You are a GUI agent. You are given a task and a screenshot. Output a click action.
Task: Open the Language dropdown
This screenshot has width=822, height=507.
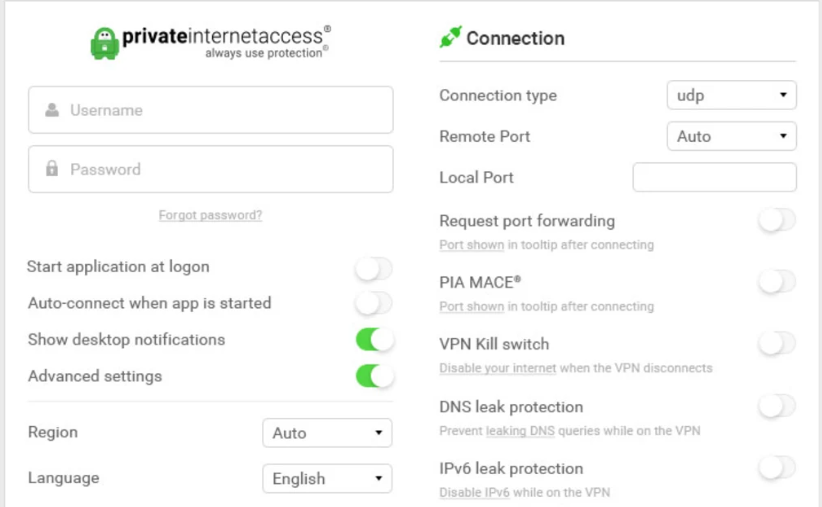[x=327, y=478]
